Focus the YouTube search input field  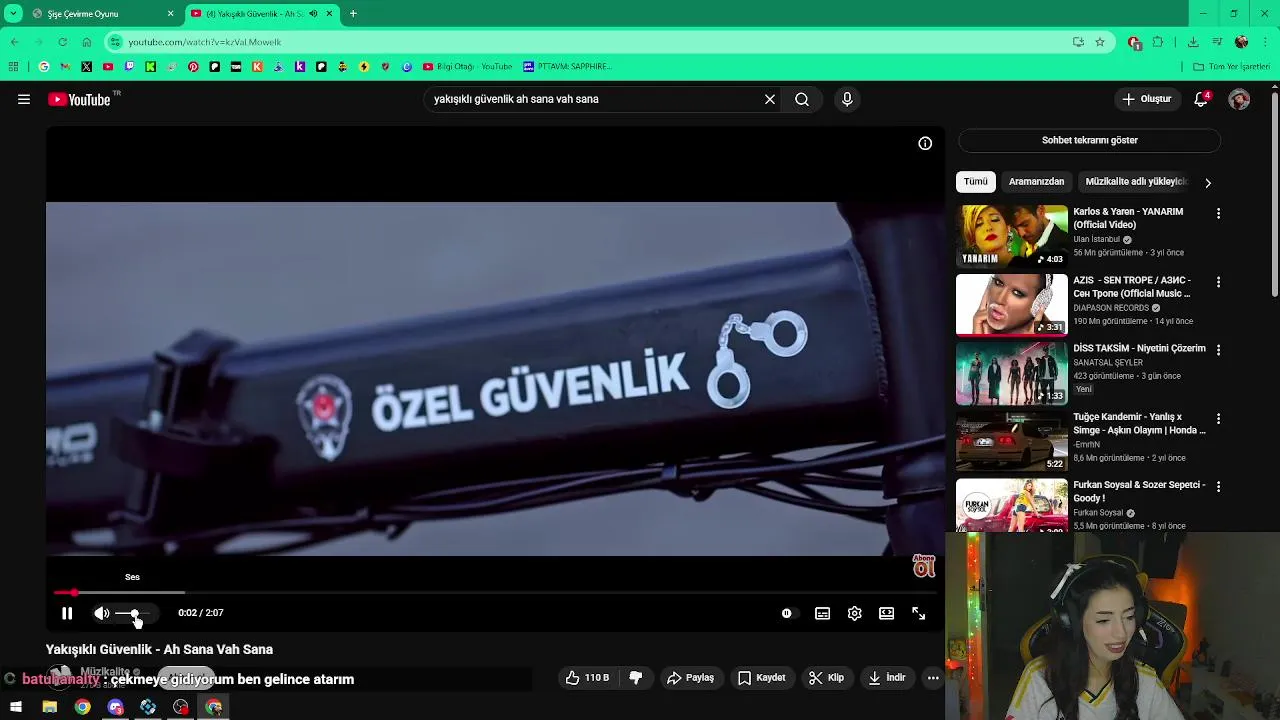(x=595, y=99)
